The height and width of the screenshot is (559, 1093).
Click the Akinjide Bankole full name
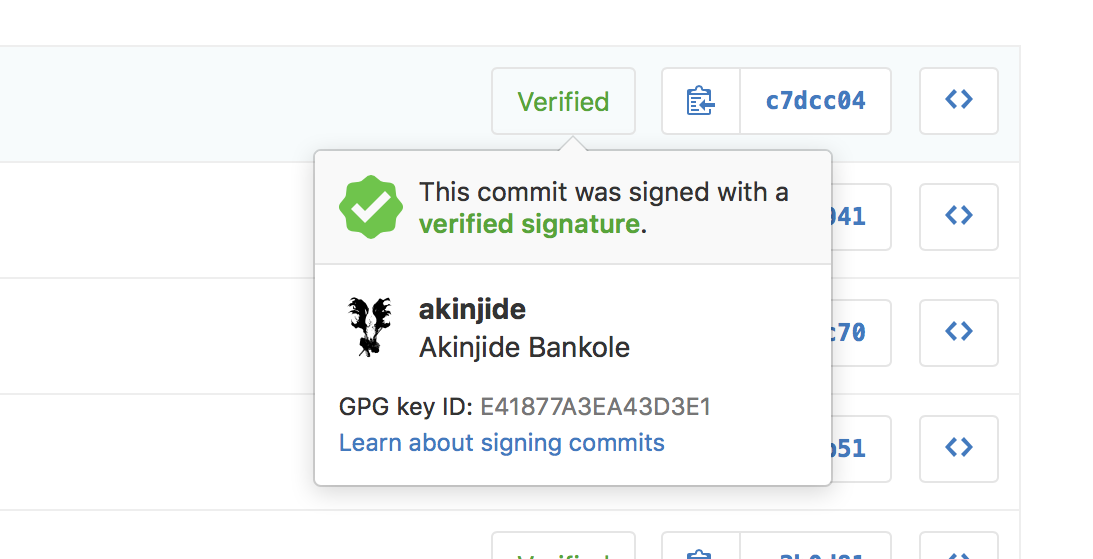click(524, 347)
